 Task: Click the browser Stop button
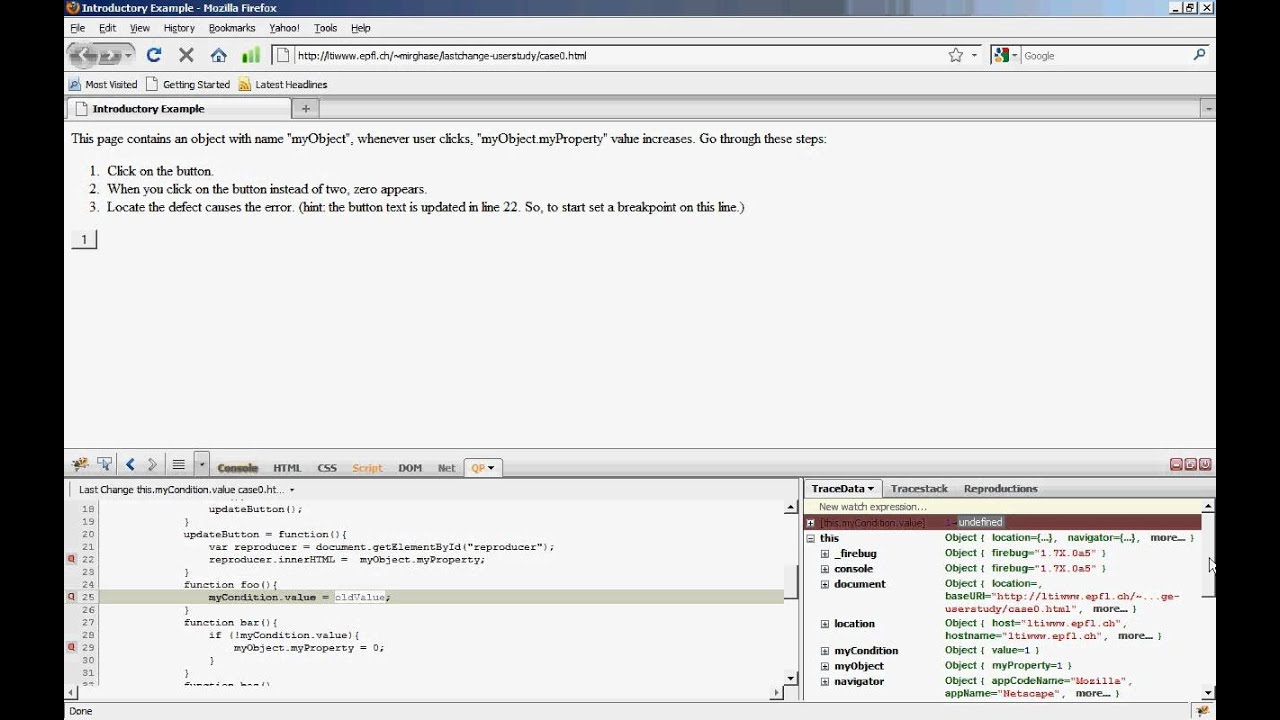click(x=186, y=55)
